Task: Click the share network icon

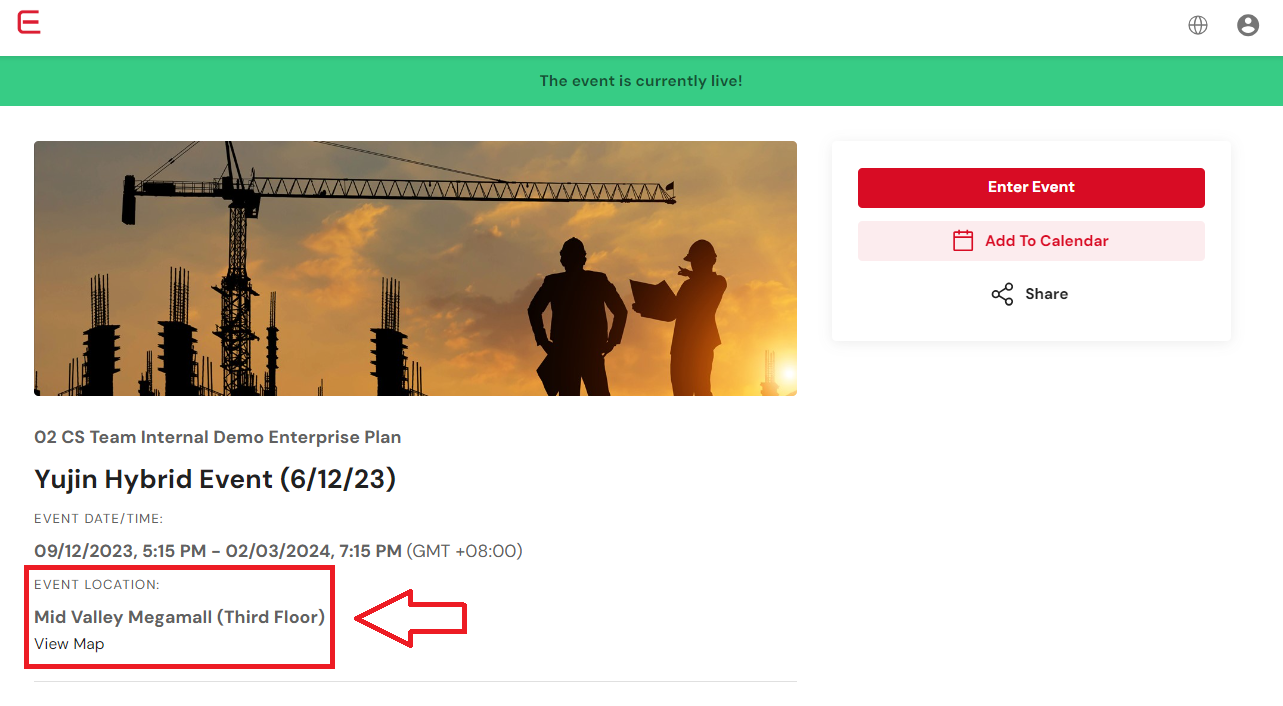Action: tap(1002, 294)
